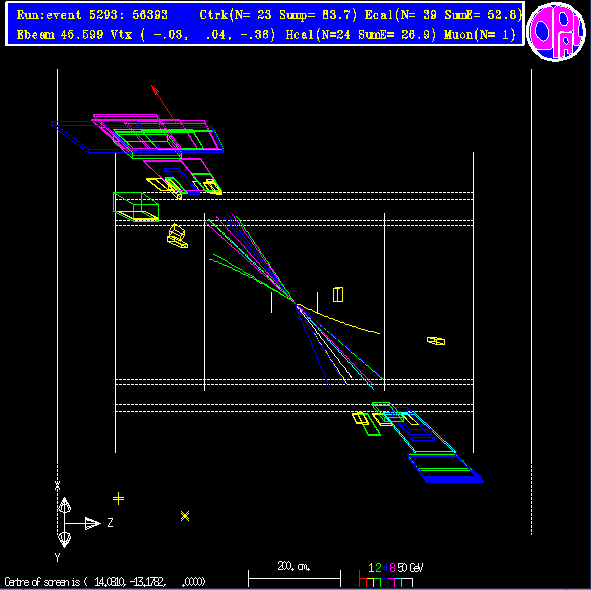This screenshot has height=590, width=591.
Task: Click the upward-pointing axis cone
Action: tap(64, 505)
